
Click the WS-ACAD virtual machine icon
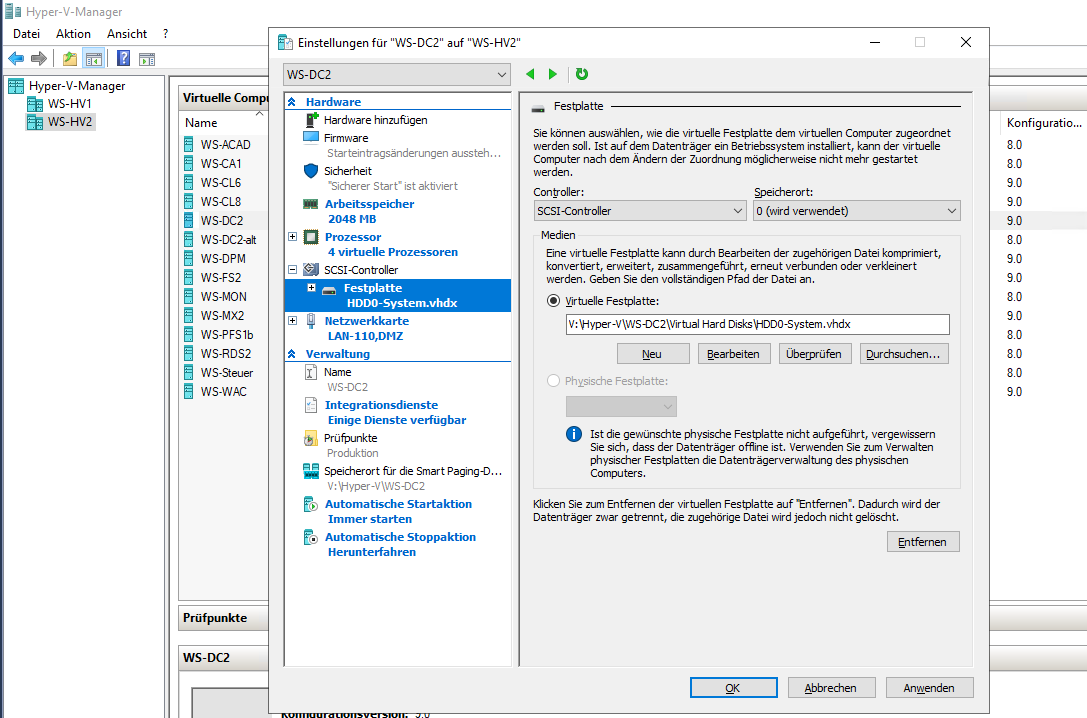point(189,144)
